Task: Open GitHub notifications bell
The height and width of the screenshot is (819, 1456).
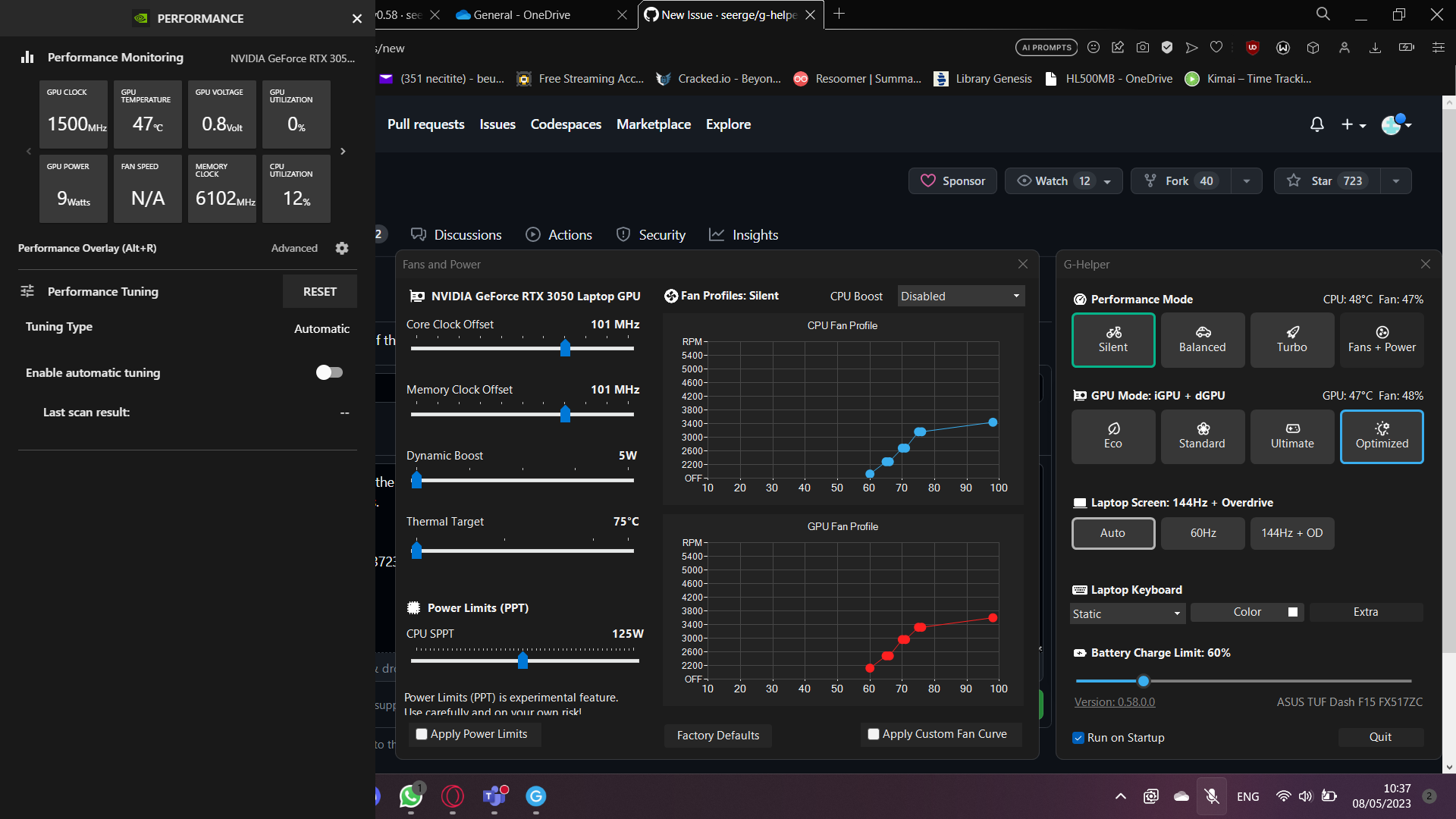Action: pyautogui.click(x=1316, y=124)
